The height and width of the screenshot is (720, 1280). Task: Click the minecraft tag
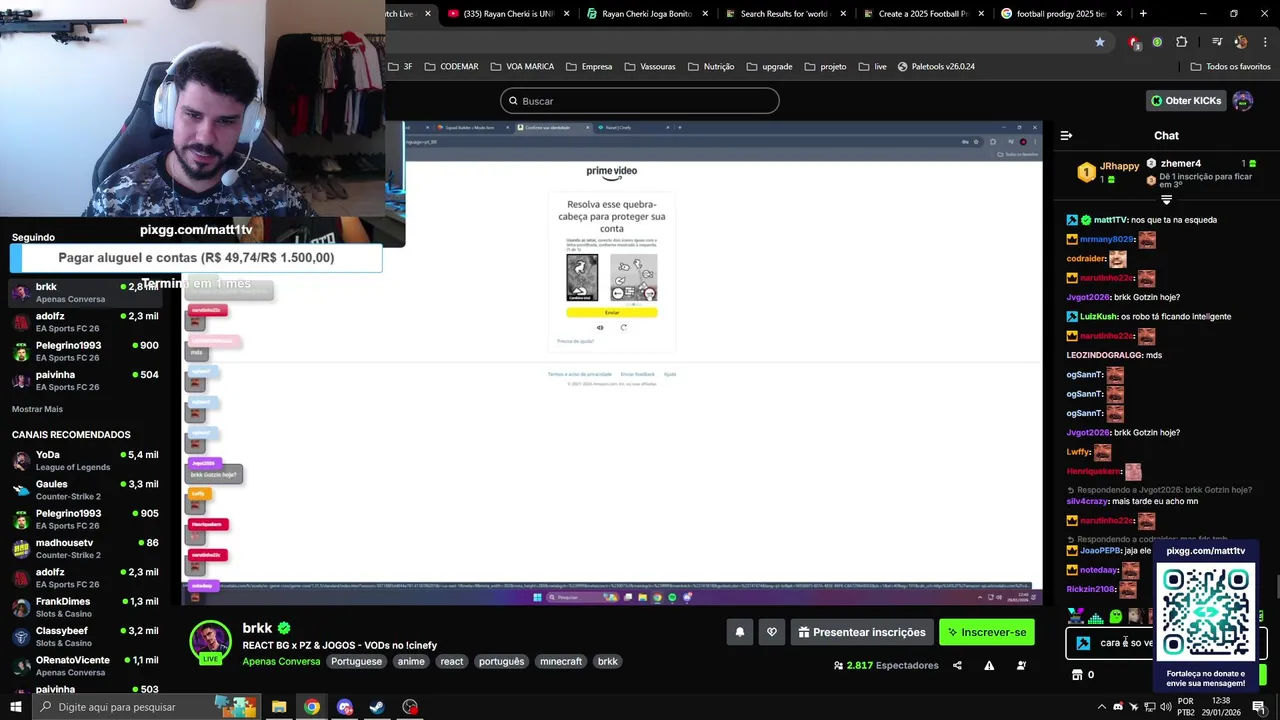click(x=561, y=661)
